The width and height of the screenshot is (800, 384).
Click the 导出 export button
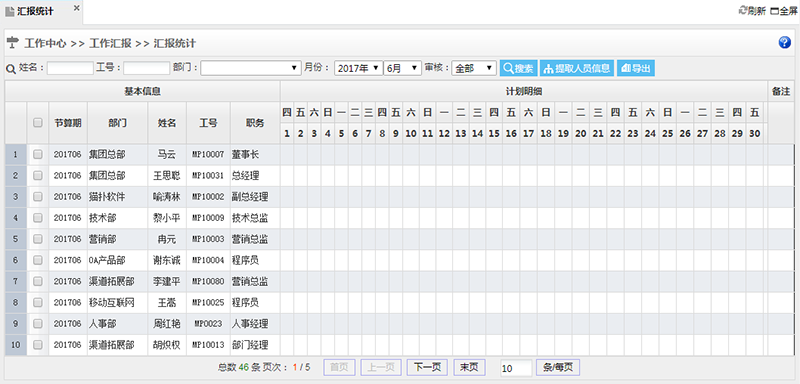point(636,68)
